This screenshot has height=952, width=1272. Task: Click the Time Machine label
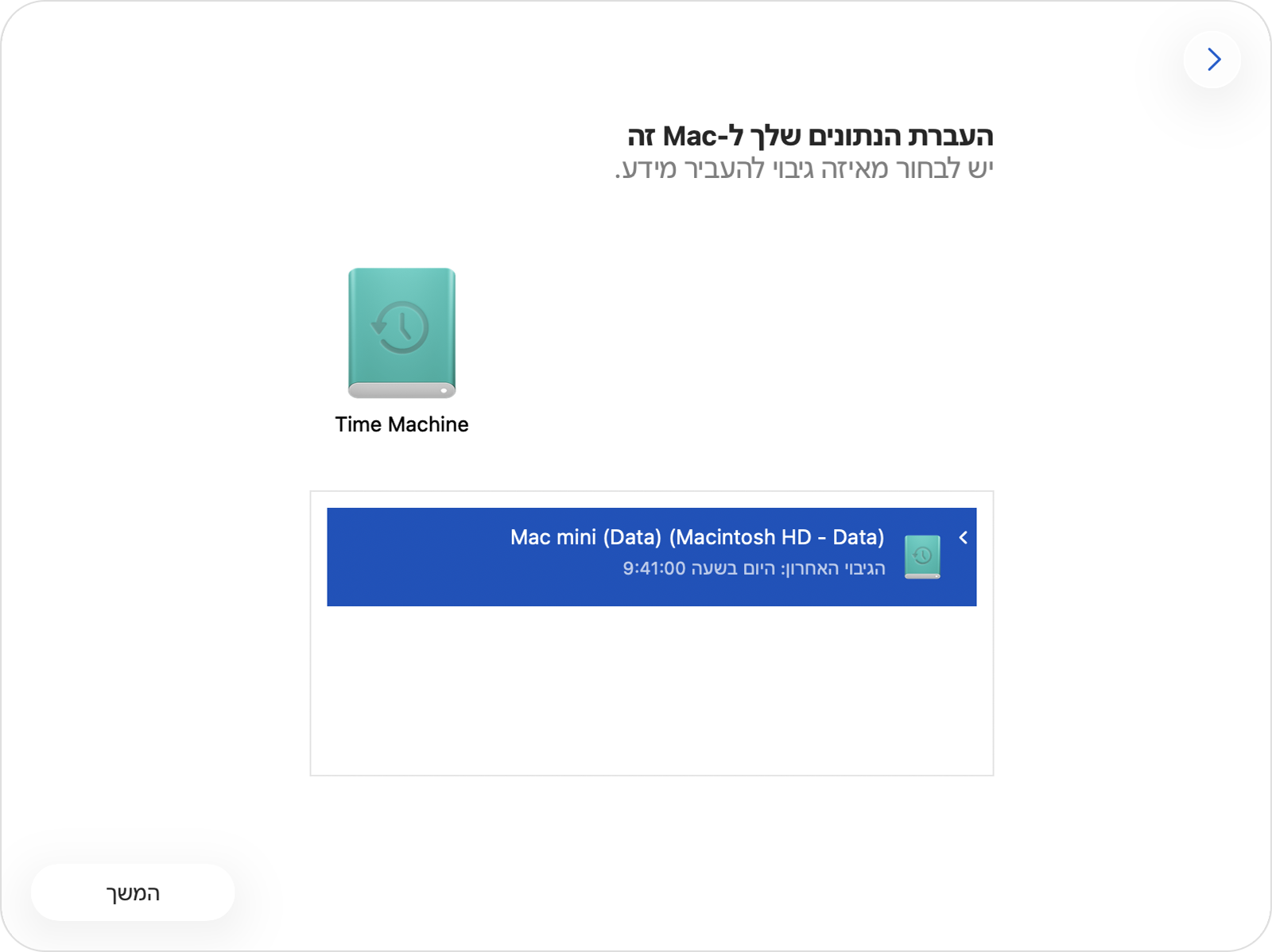click(x=401, y=424)
